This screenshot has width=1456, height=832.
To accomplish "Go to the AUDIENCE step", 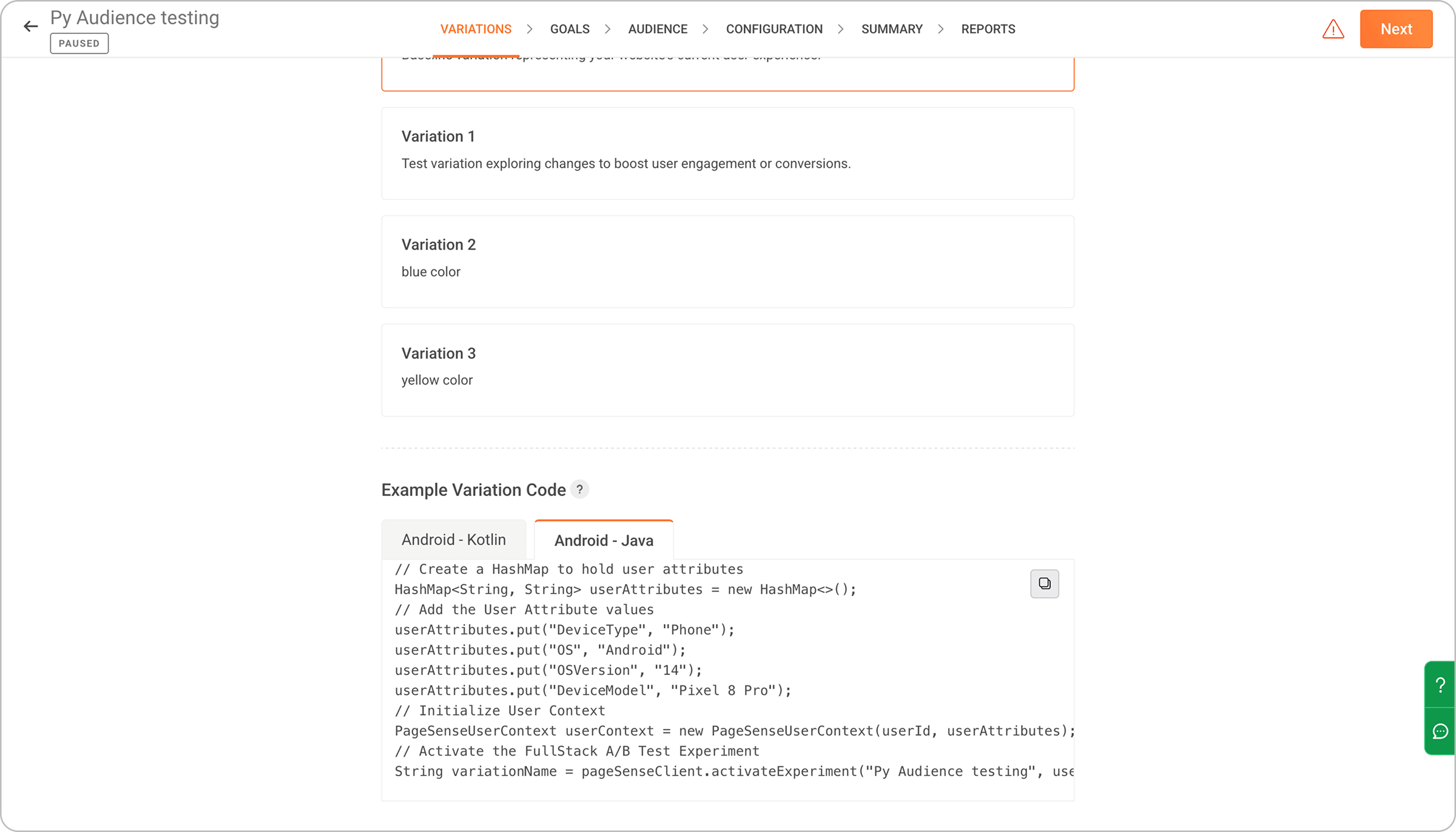I will [x=658, y=29].
